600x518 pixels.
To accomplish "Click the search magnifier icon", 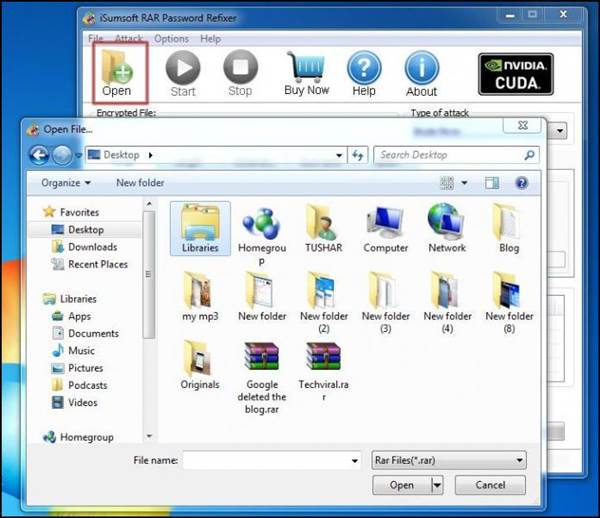I will (530, 155).
